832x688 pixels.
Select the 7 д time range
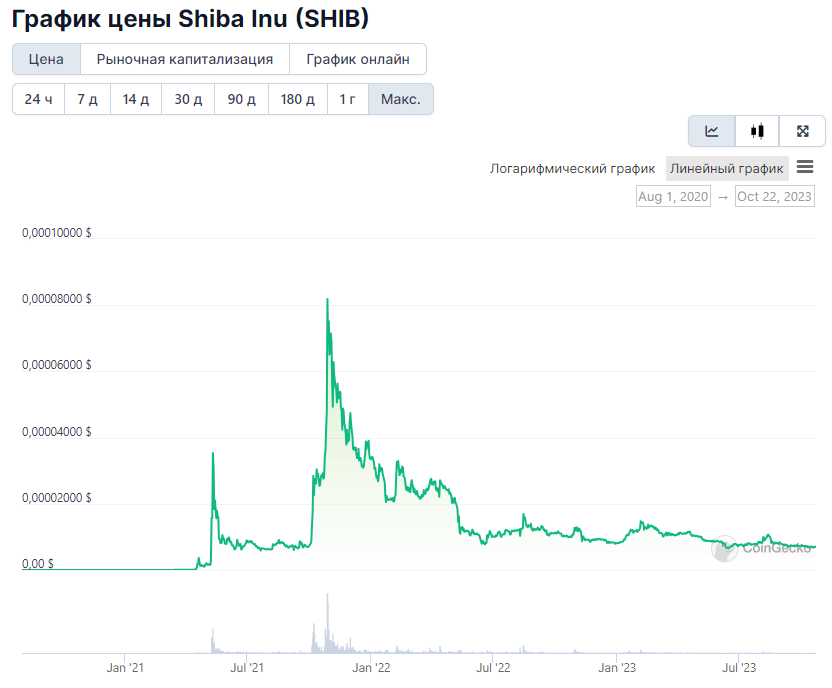click(88, 99)
